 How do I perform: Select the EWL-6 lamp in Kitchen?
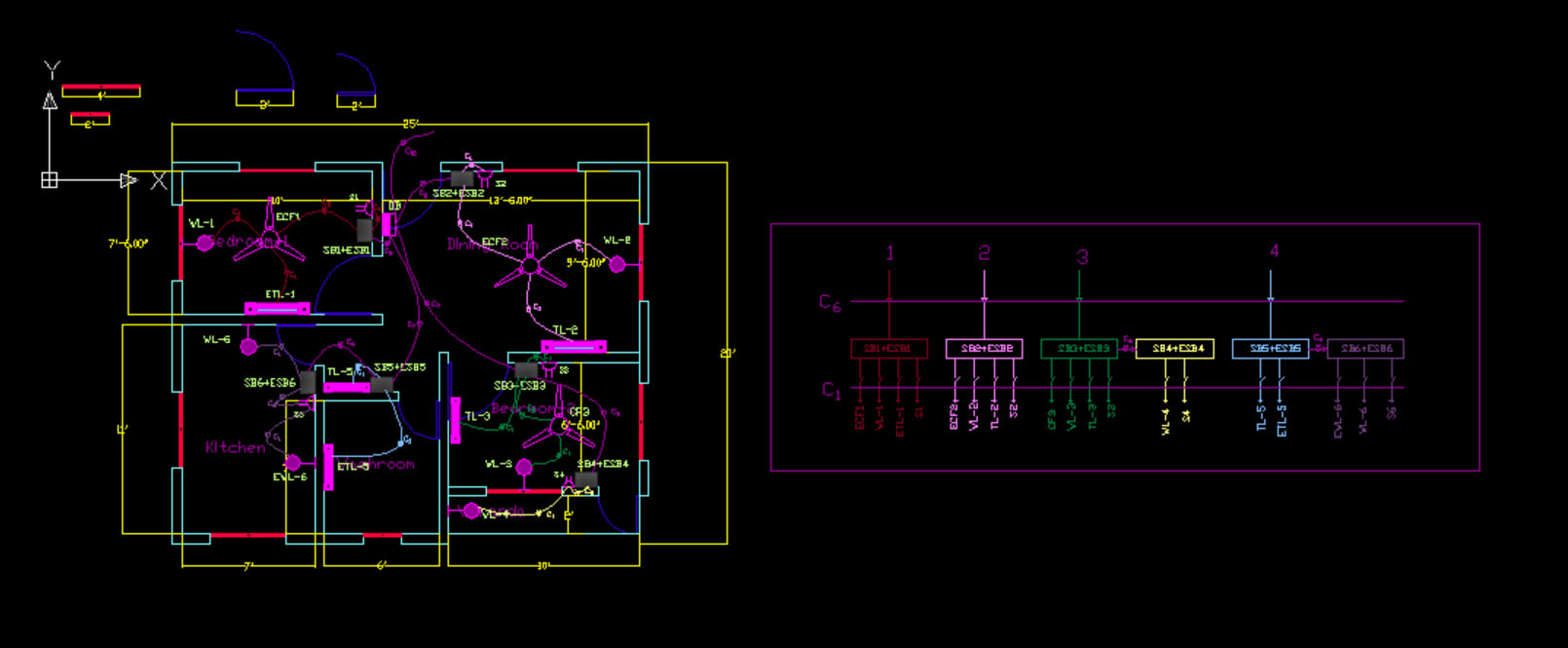[293, 462]
